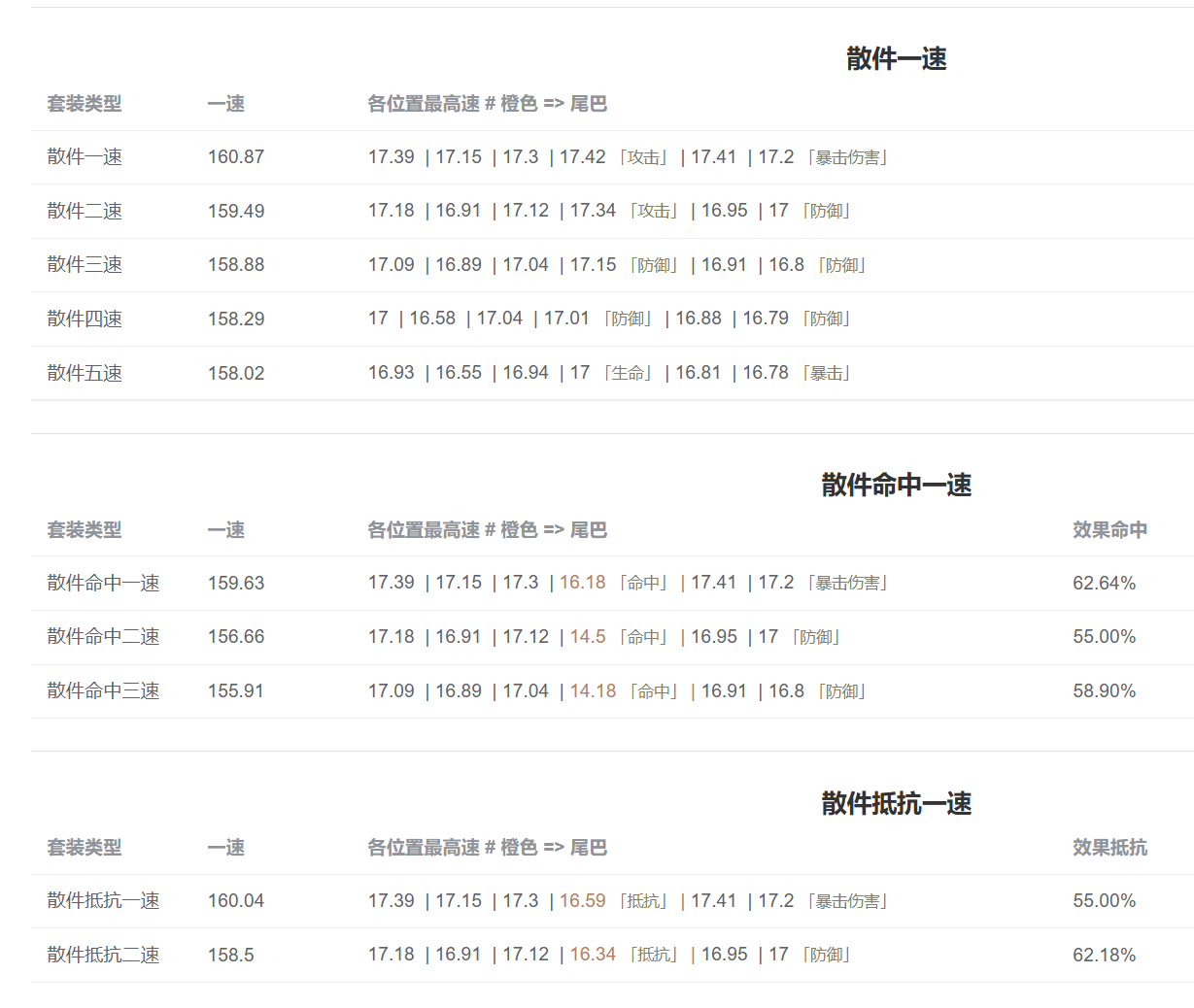Select the 散件命中二速 row label
The width and height of the screenshot is (1194, 1008).
(x=103, y=636)
